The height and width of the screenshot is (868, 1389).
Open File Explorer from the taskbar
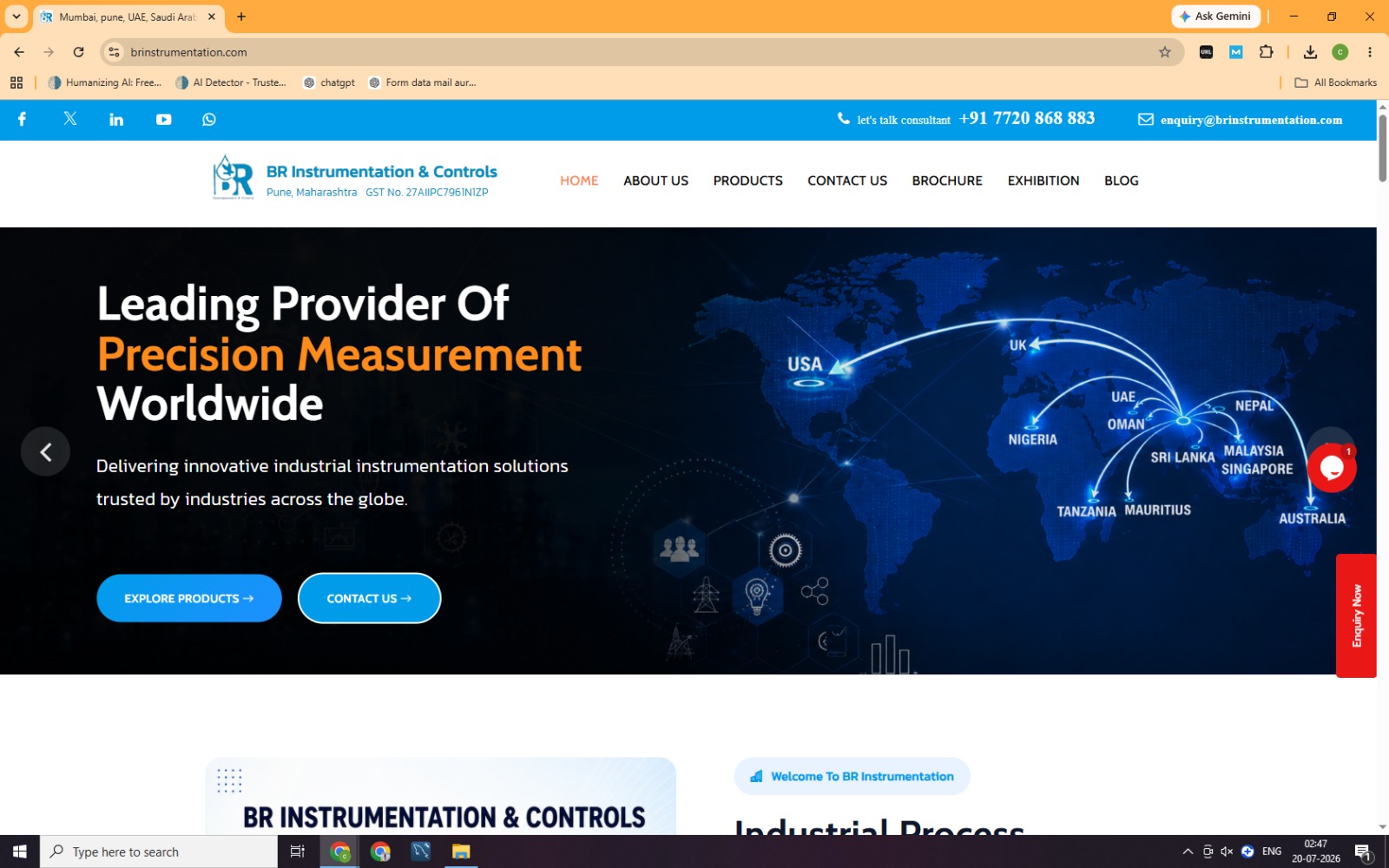tap(460, 852)
